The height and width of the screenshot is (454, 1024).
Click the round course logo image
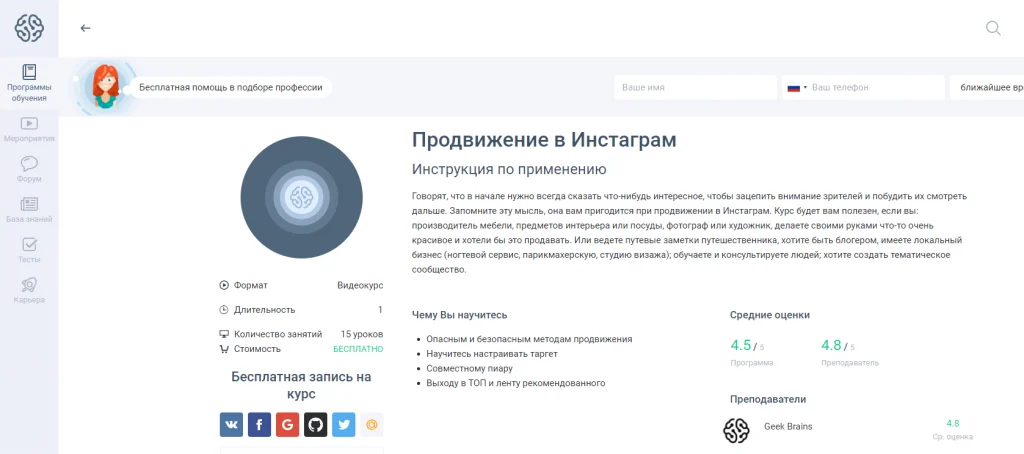coord(301,197)
